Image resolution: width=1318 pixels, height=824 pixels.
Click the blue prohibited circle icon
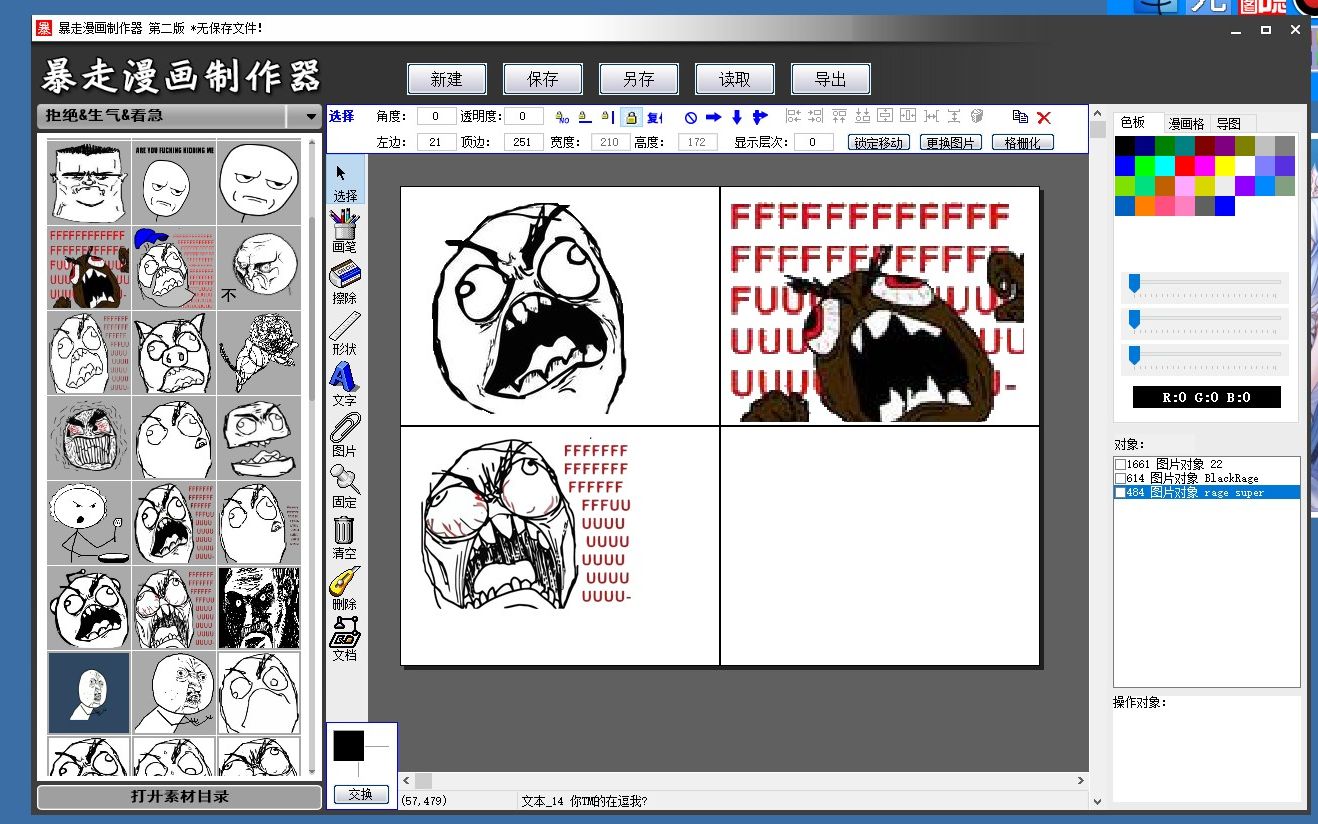click(690, 117)
